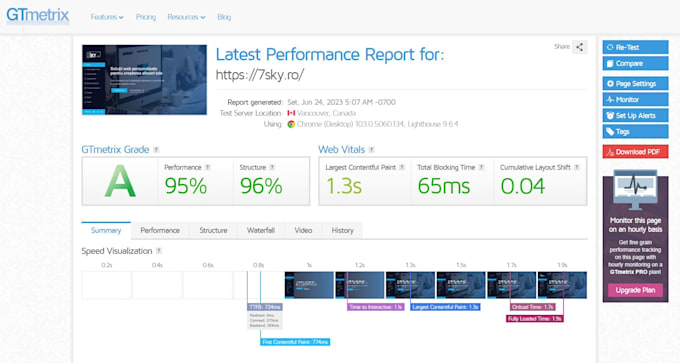Click the TTFB 724ms marker
The height and width of the screenshot is (363, 680).
[265, 307]
